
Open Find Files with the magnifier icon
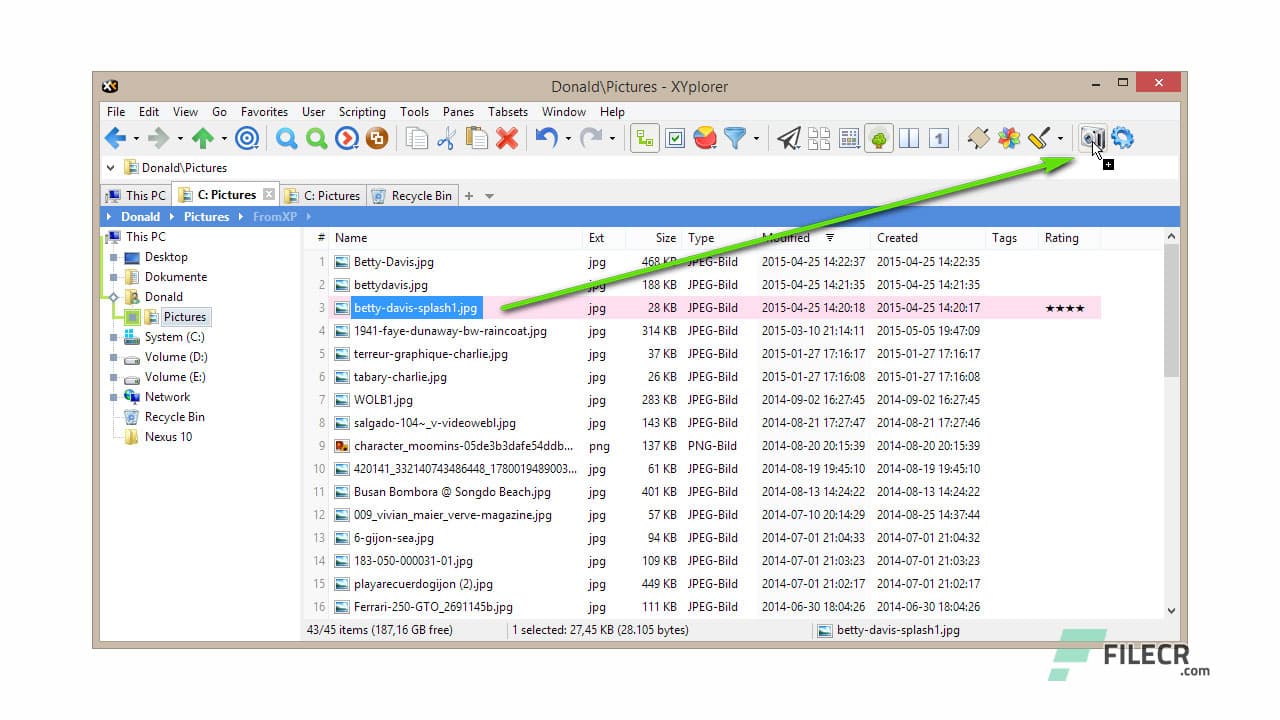click(287, 139)
